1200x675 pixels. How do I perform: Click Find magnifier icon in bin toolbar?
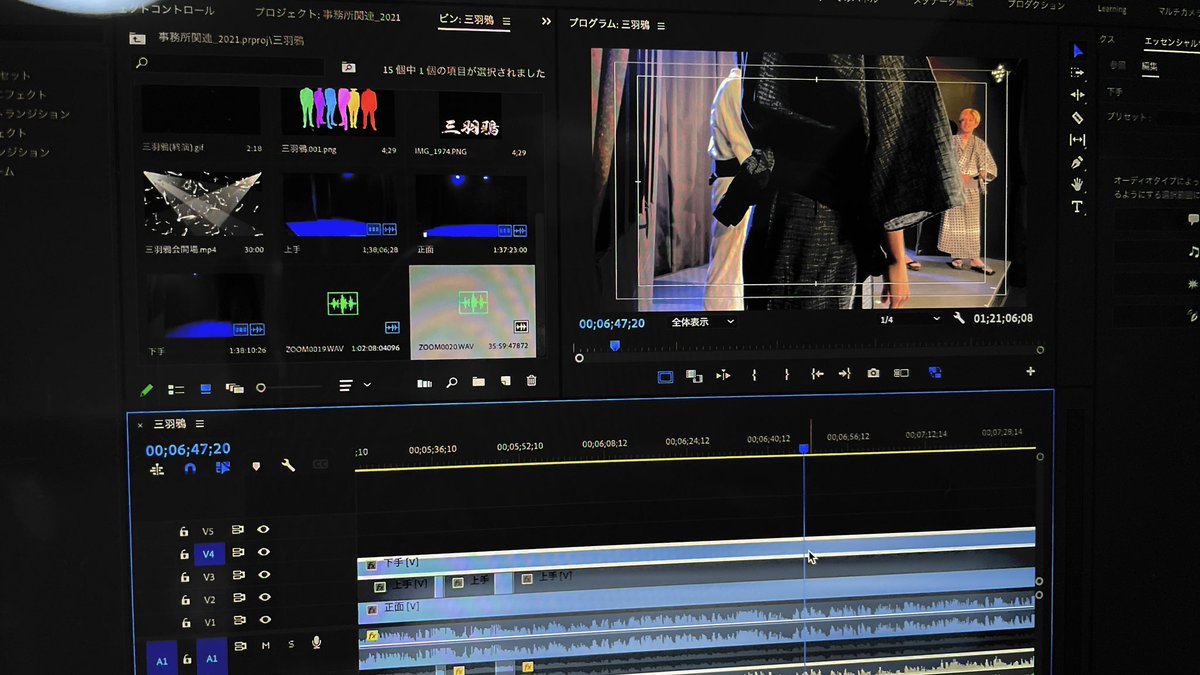[x=452, y=382]
